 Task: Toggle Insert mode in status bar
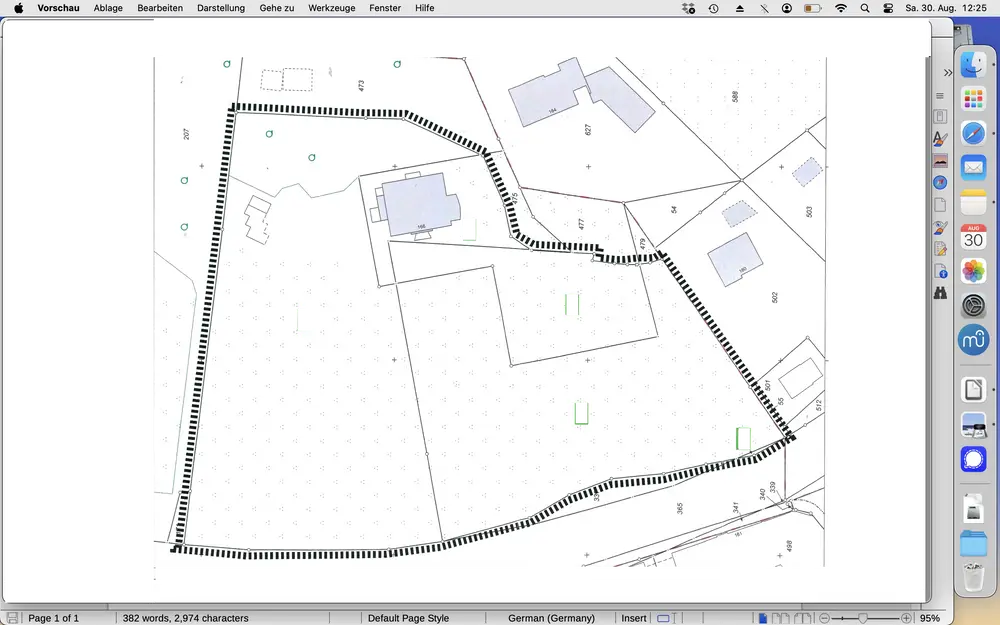pyautogui.click(x=634, y=618)
